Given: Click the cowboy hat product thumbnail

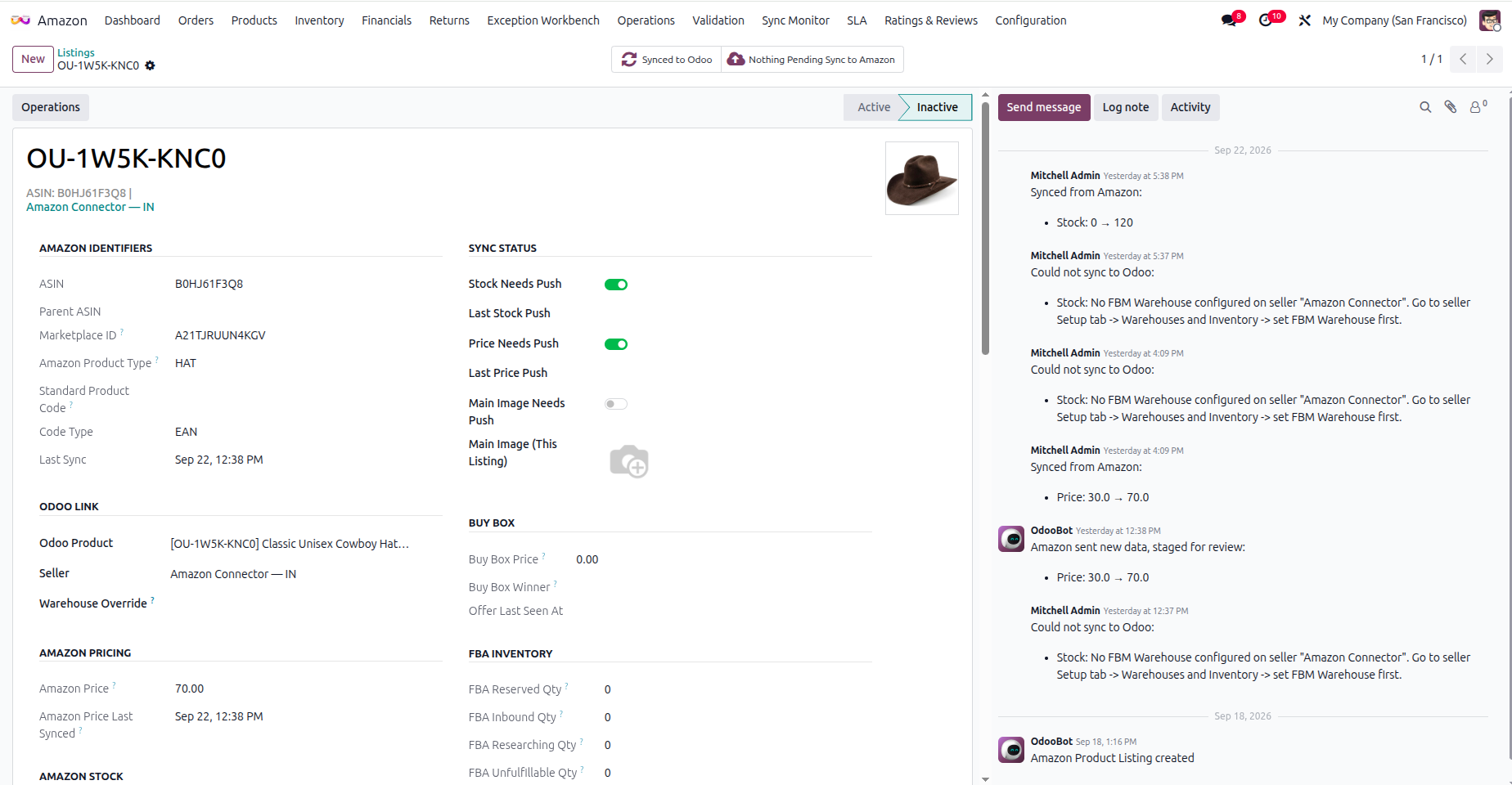Looking at the screenshot, I should (x=922, y=178).
